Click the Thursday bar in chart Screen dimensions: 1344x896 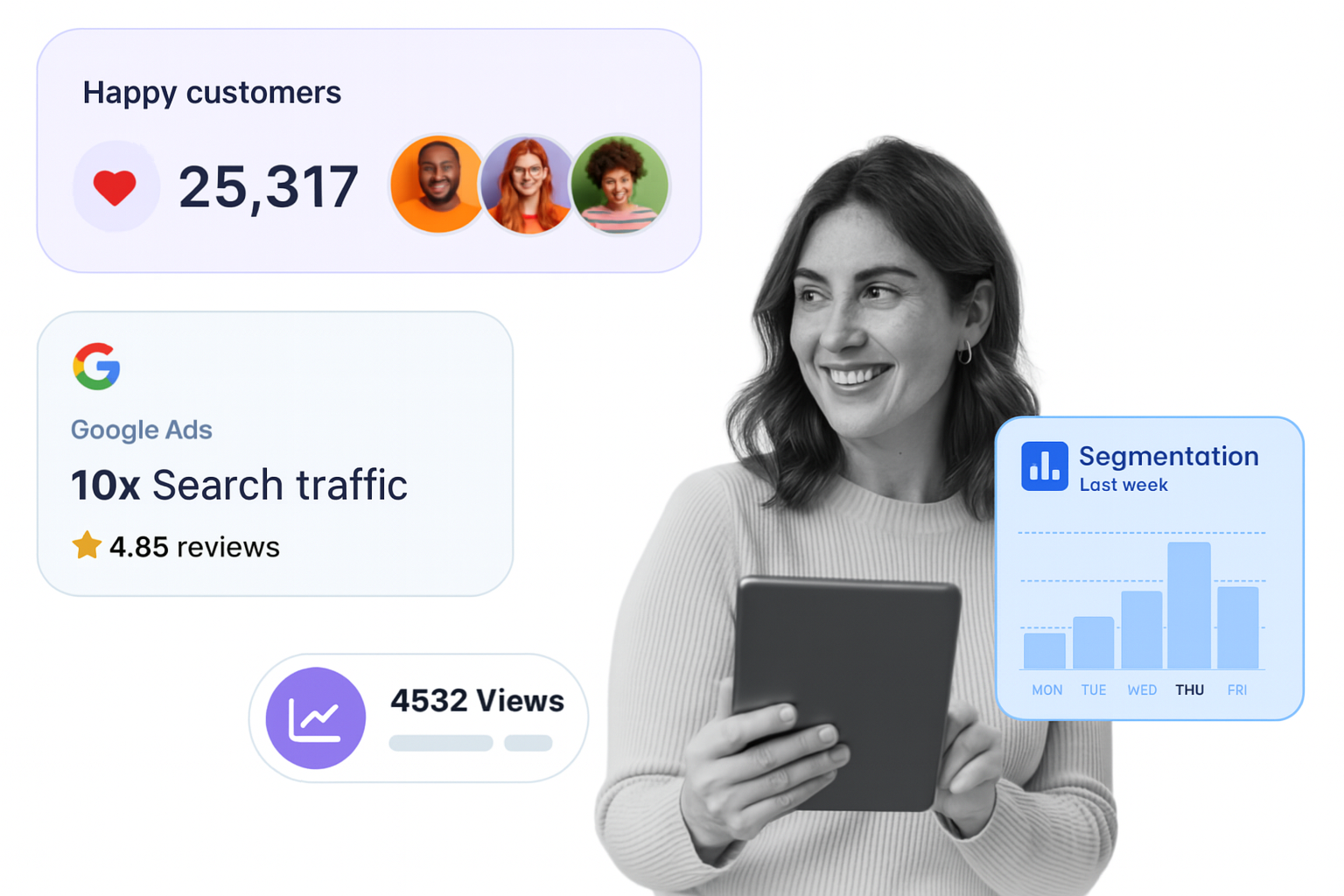click(x=1188, y=605)
